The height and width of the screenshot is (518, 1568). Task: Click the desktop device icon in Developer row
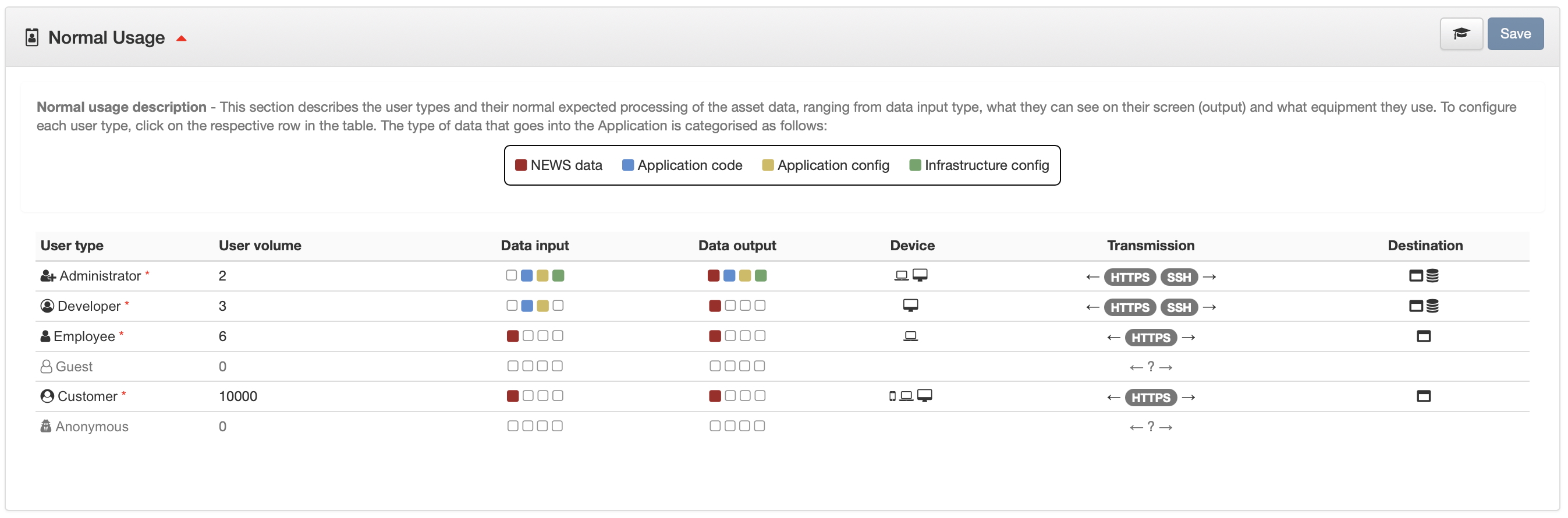coord(910,306)
